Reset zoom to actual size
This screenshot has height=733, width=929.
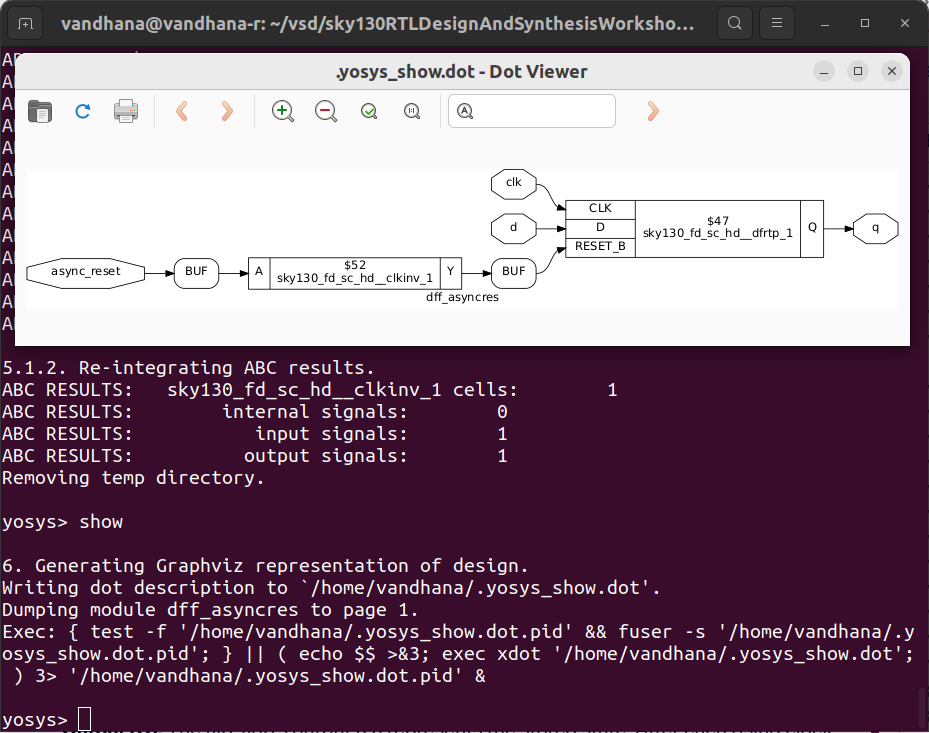coord(411,111)
